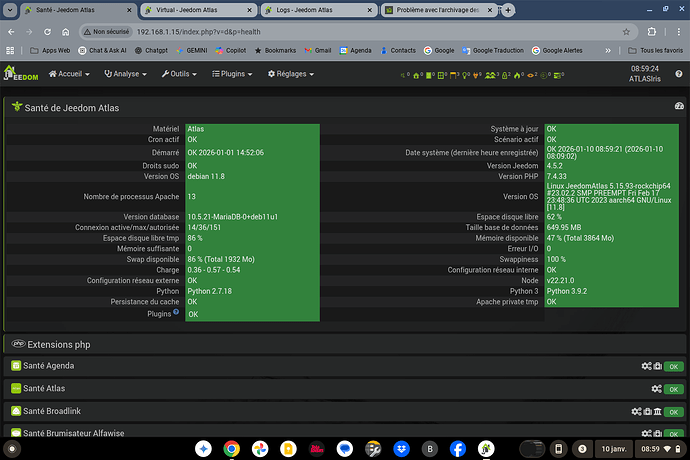Image resolution: width=690 pixels, height=460 pixels.
Task: Click Santé Broadlink institution building icon
Action: tap(657, 412)
